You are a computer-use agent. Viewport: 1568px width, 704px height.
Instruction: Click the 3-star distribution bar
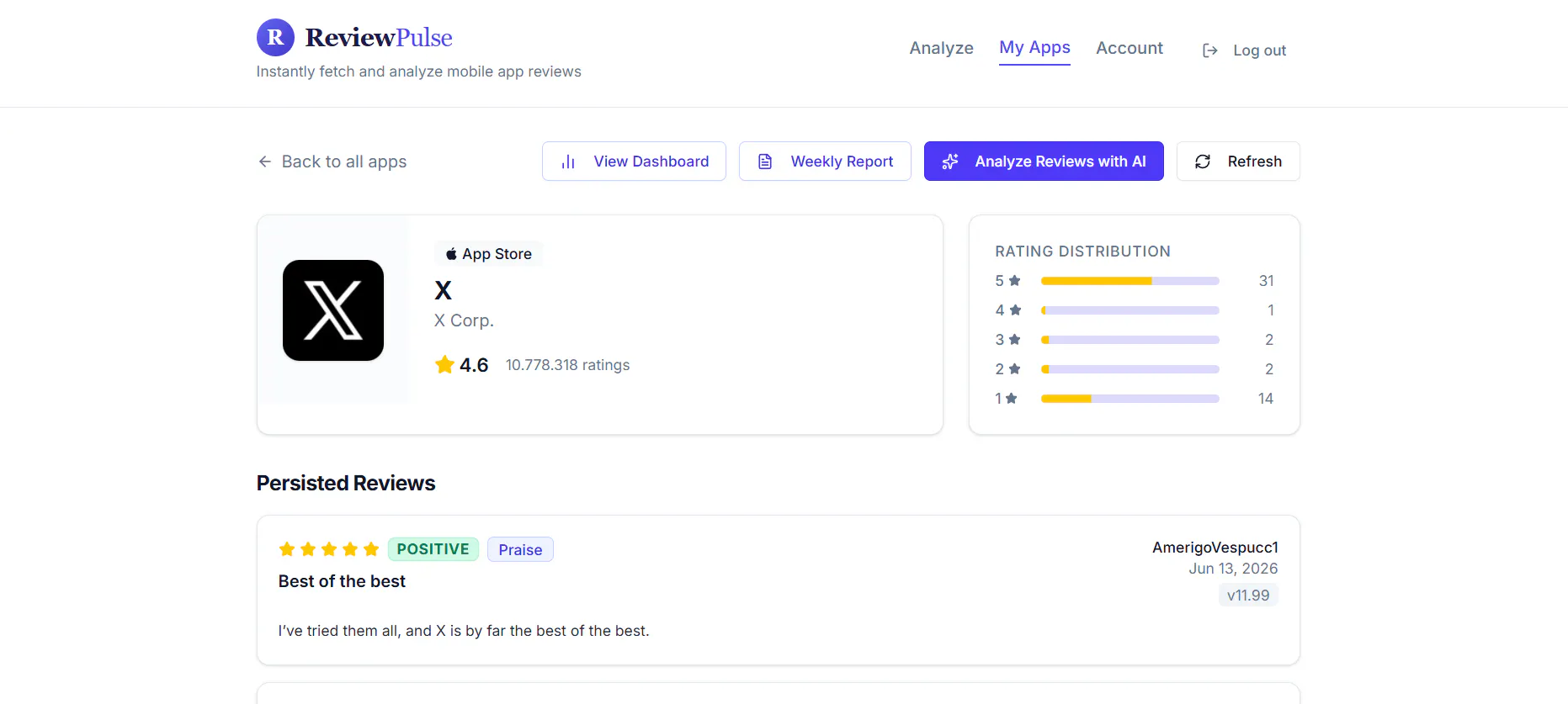point(1129,340)
